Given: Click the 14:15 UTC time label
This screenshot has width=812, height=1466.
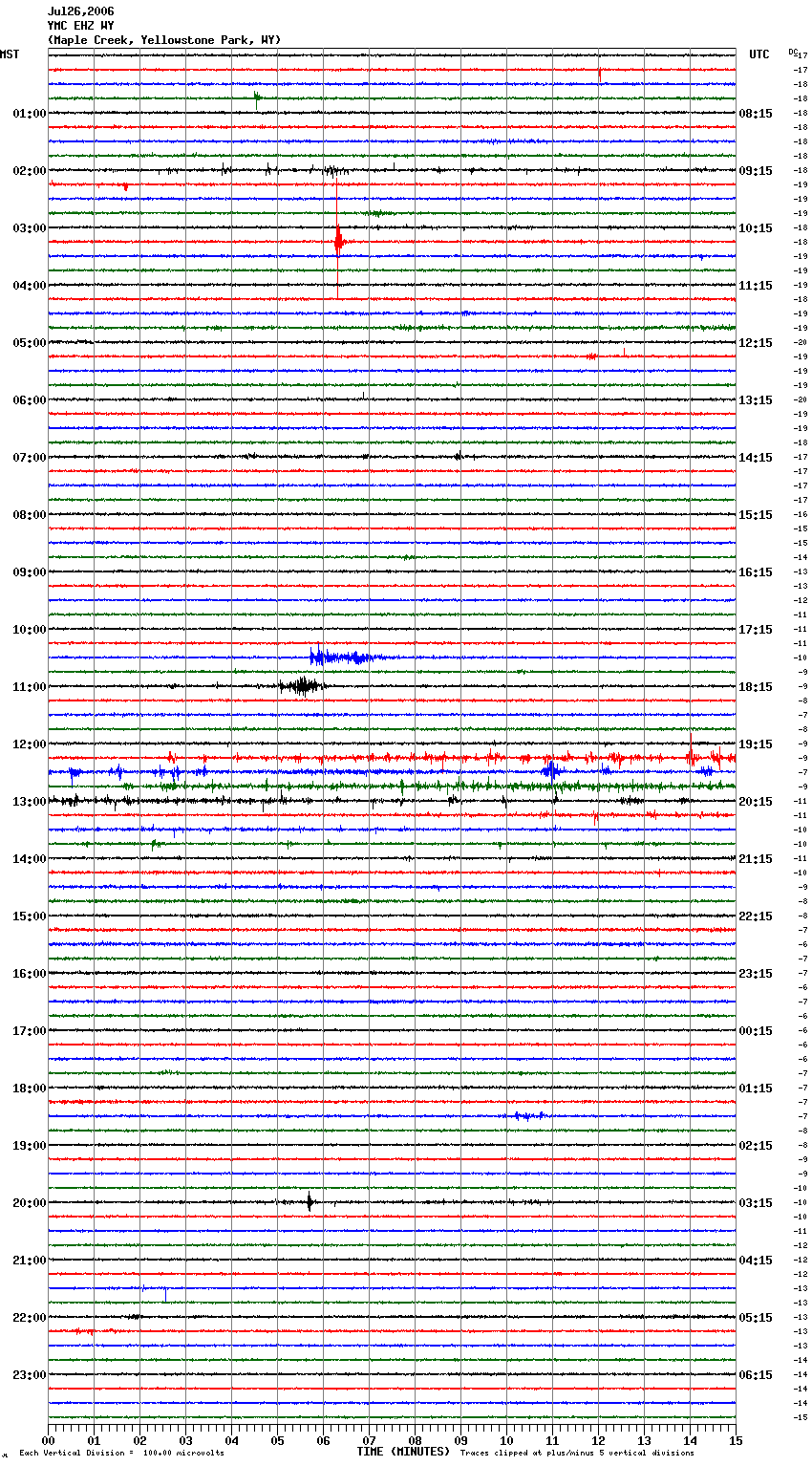Looking at the screenshot, I should click(756, 458).
